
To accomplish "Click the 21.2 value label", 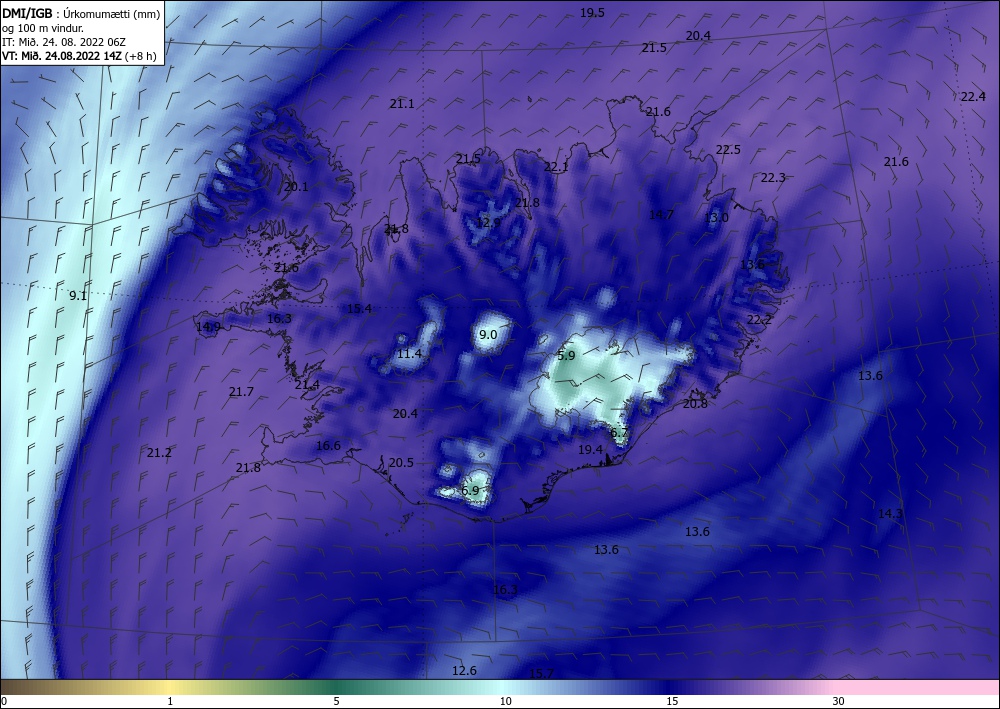I will click(x=159, y=453).
